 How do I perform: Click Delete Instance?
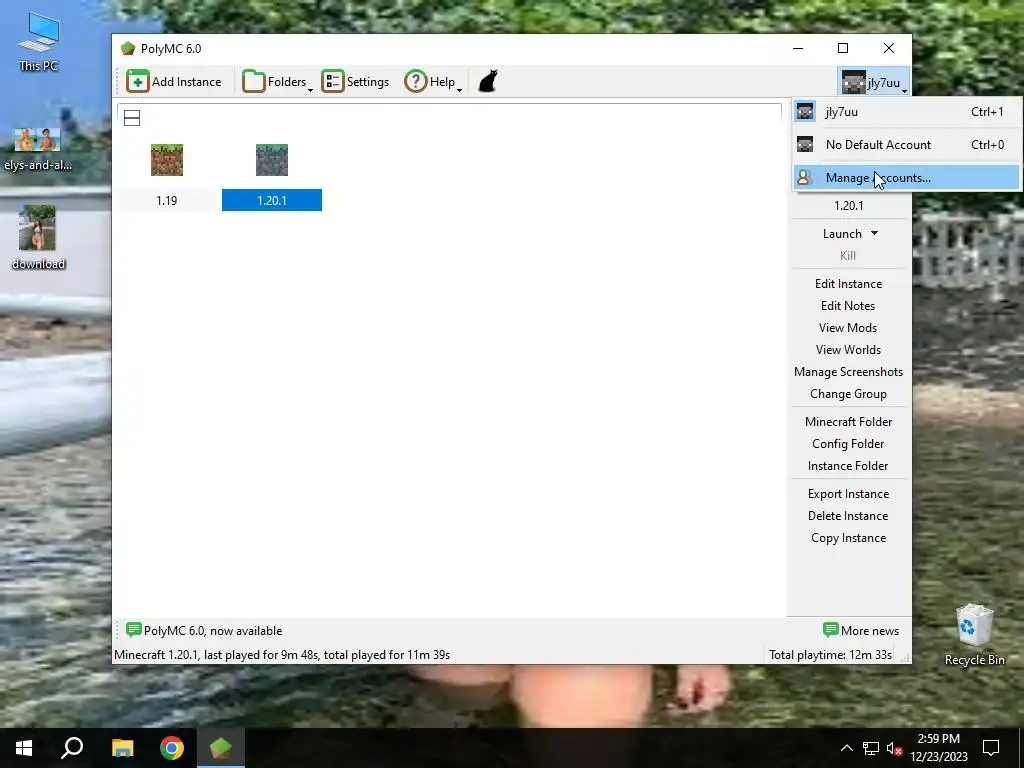coord(848,516)
